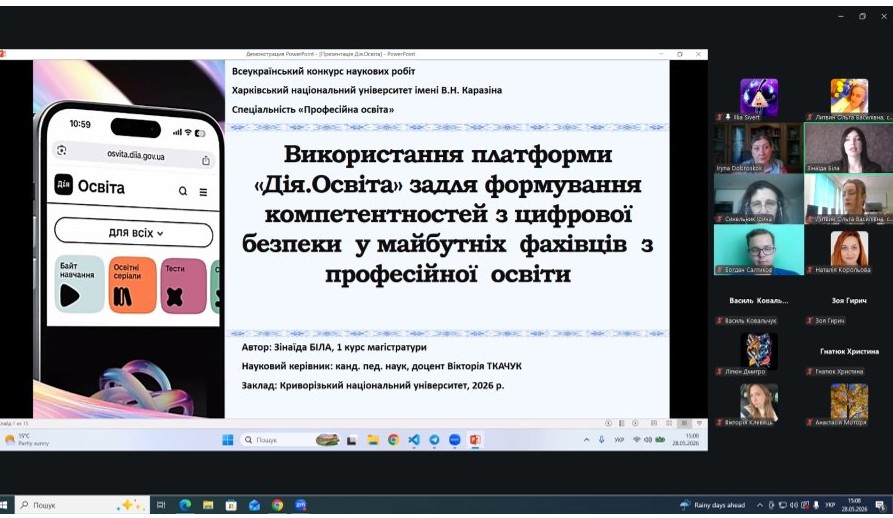Click the Telegram icon in shared-screen taskbar
893x518 pixels.
coord(434,439)
